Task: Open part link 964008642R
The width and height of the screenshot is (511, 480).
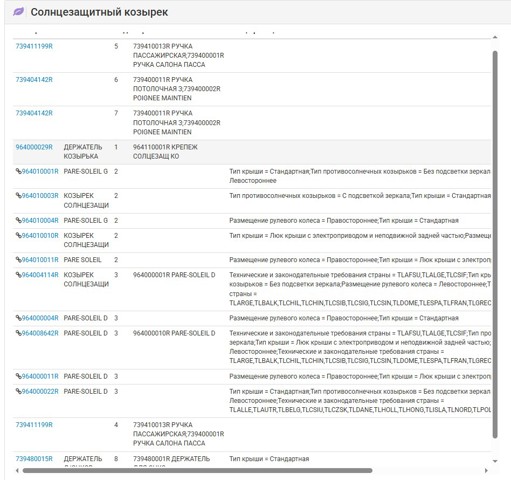Action: (x=40, y=333)
